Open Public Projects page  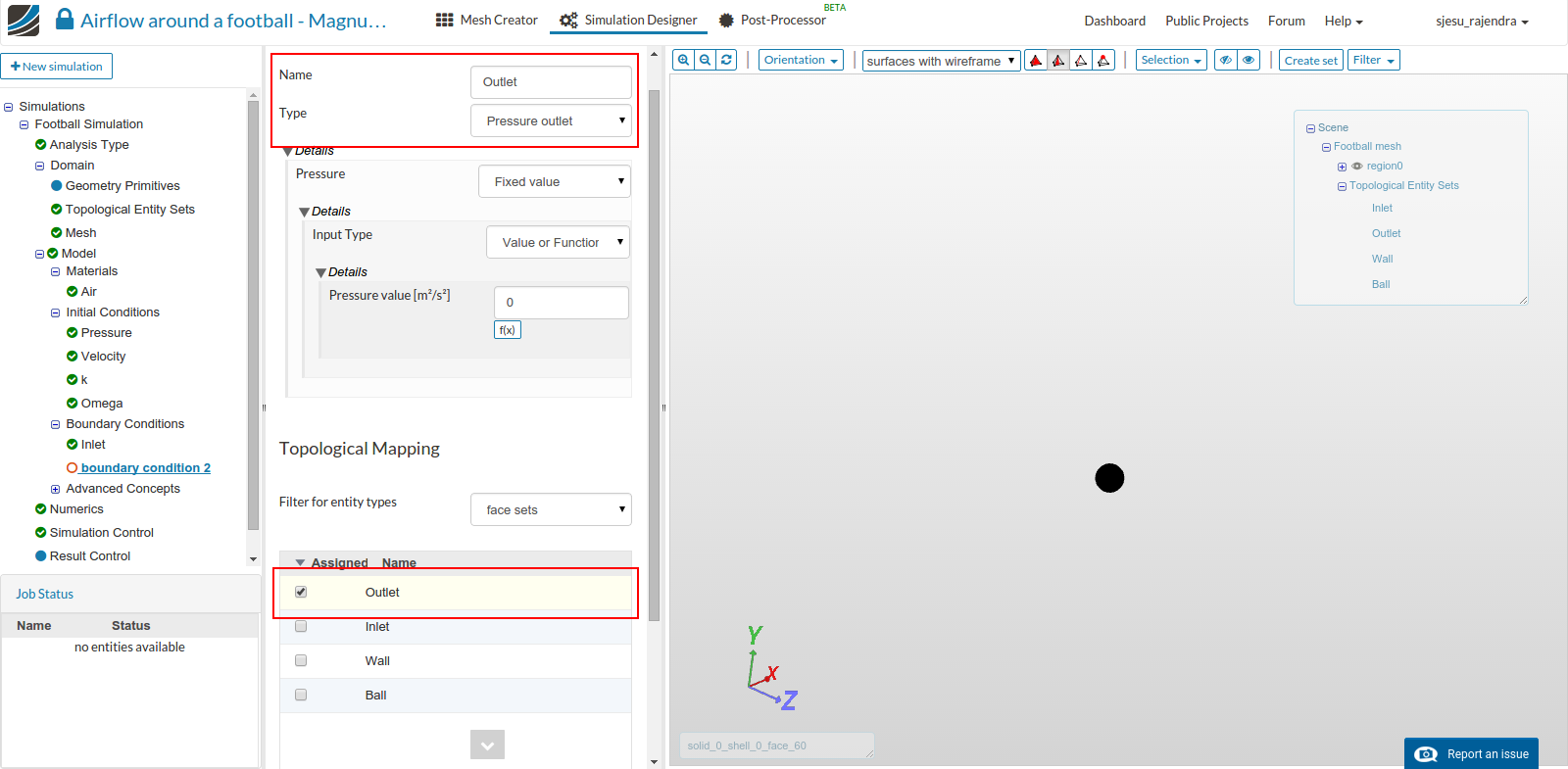tap(1206, 21)
